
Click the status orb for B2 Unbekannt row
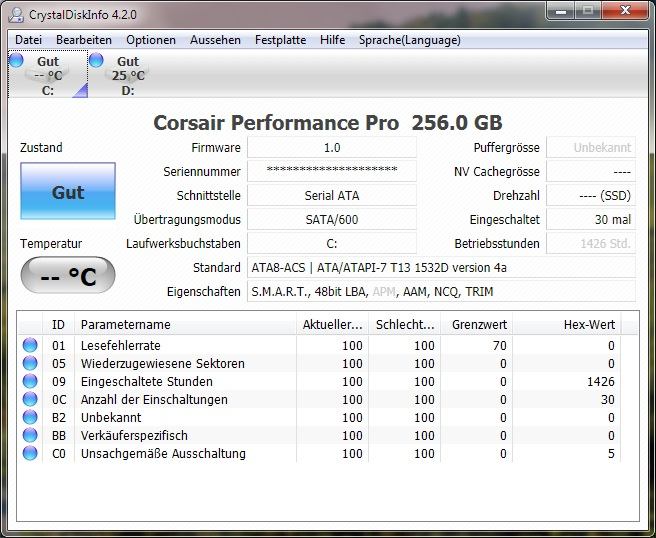(x=30, y=417)
